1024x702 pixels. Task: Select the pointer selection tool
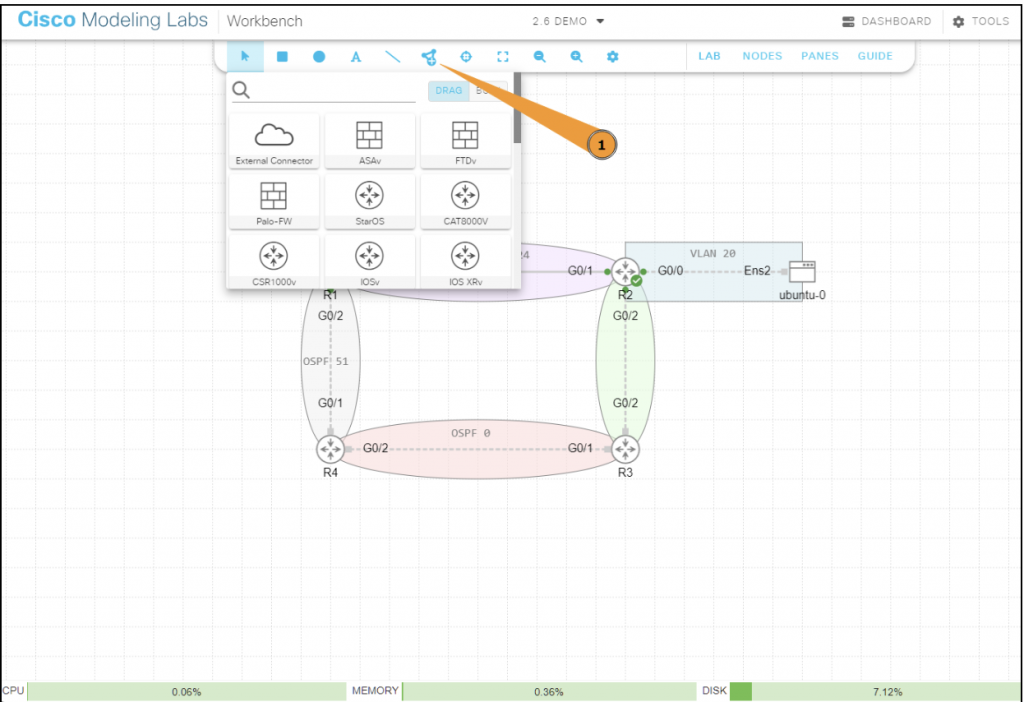point(245,57)
